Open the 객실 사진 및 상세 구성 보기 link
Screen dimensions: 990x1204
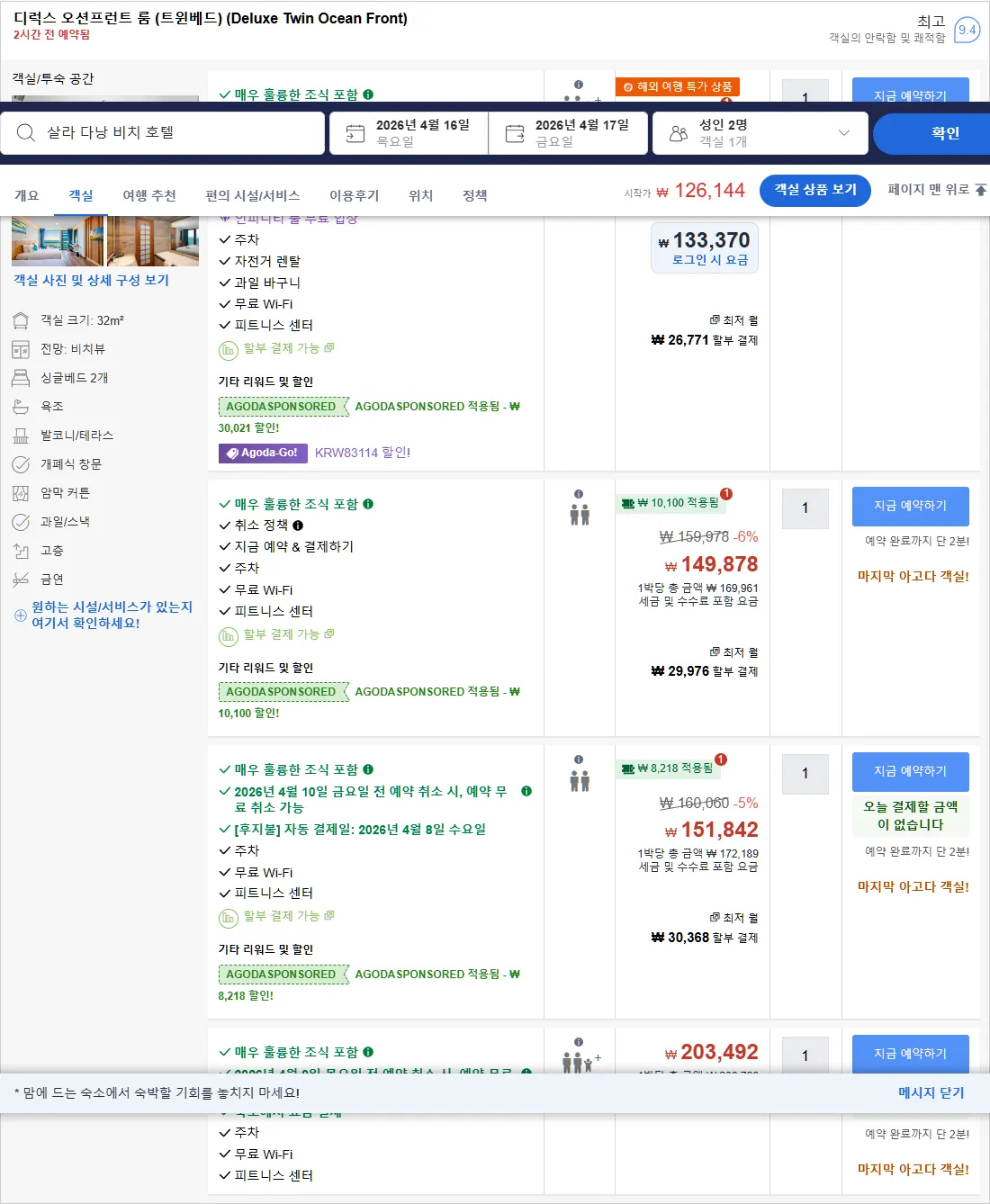[91, 280]
